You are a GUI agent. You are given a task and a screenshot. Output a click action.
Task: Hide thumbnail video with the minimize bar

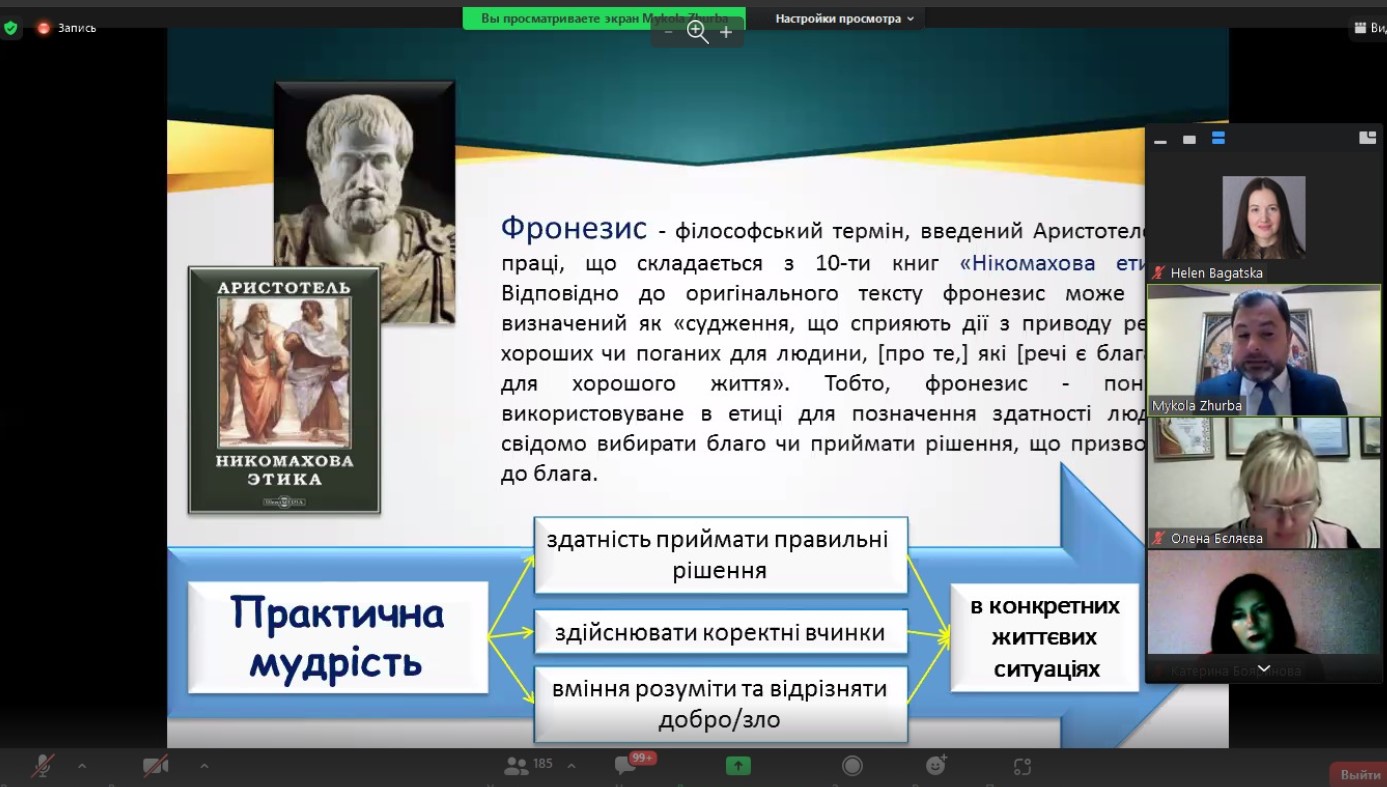coord(1160,141)
